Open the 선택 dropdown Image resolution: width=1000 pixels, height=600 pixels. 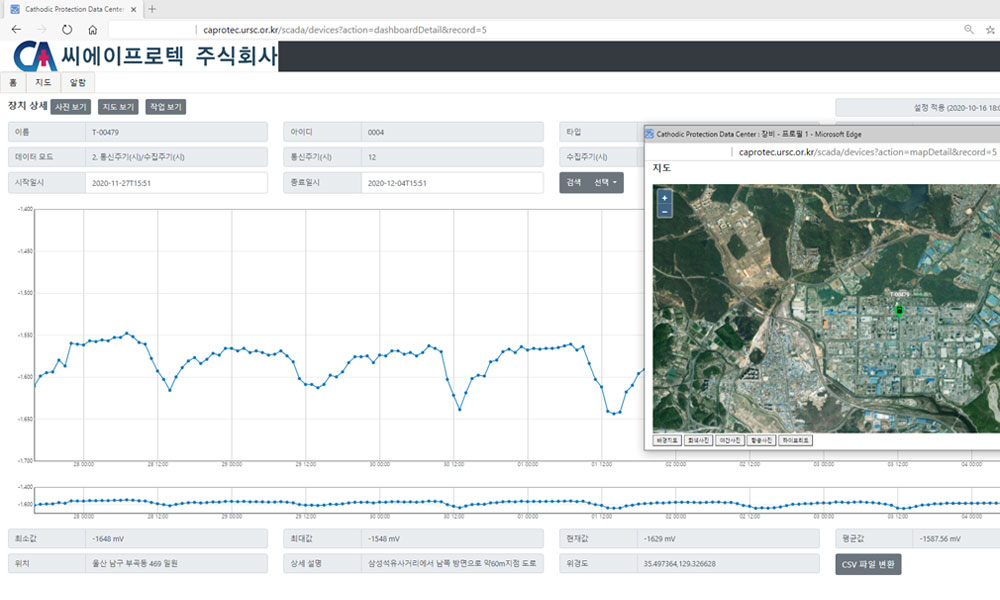click(x=606, y=182)
